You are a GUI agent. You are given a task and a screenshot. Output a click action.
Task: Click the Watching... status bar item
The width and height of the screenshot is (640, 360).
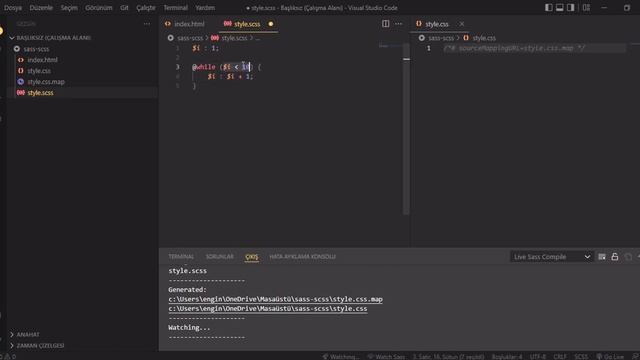click(341, 357)
